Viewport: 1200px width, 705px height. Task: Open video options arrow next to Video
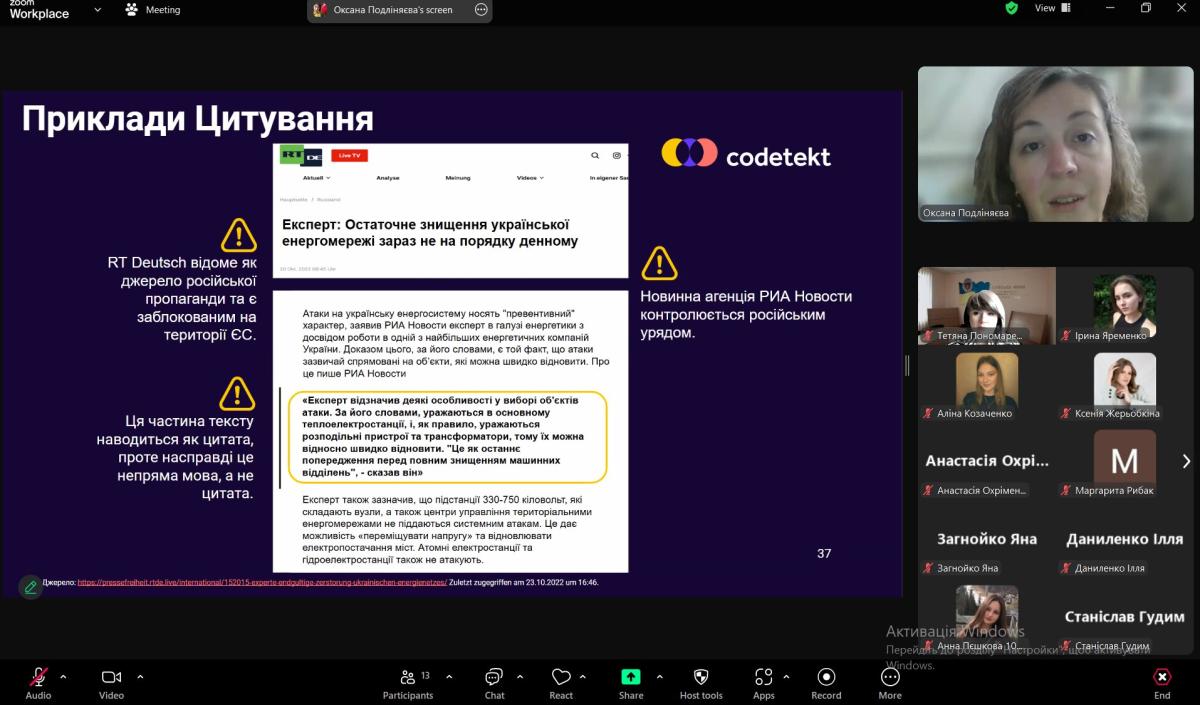pyautogui.click(x=139, y=676)
